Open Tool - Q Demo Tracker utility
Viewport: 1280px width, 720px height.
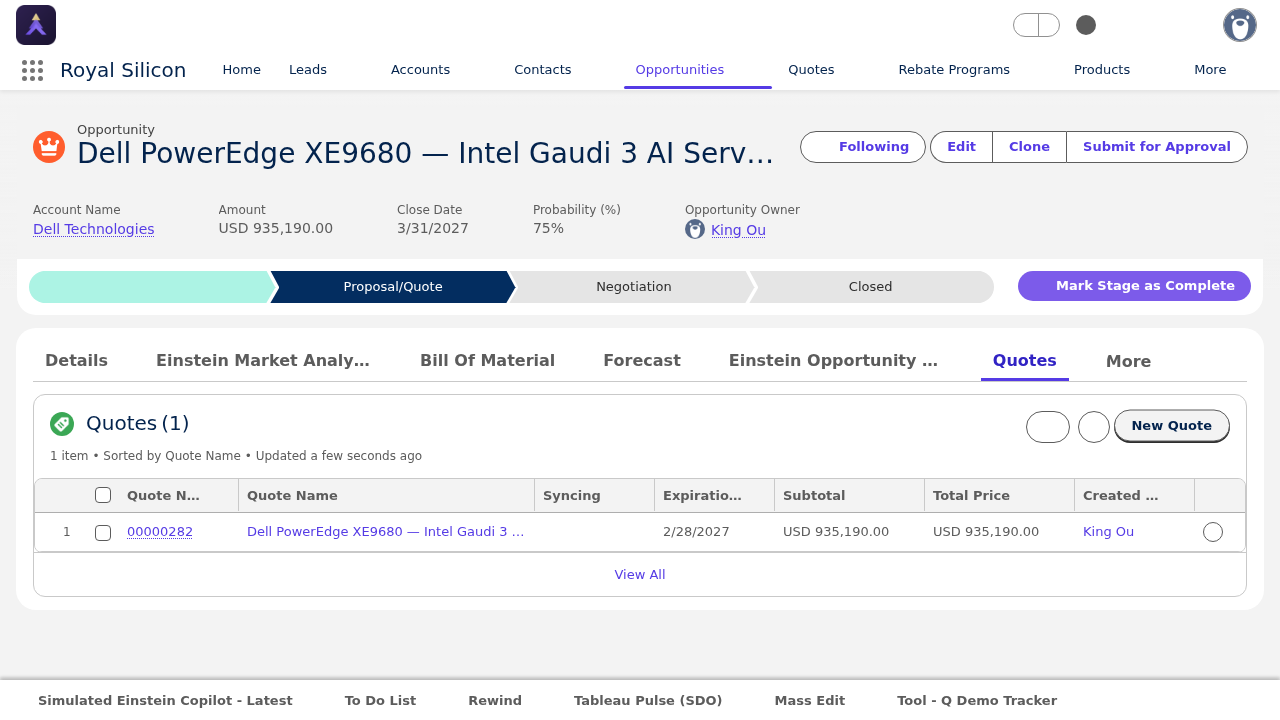pos(977,701)
